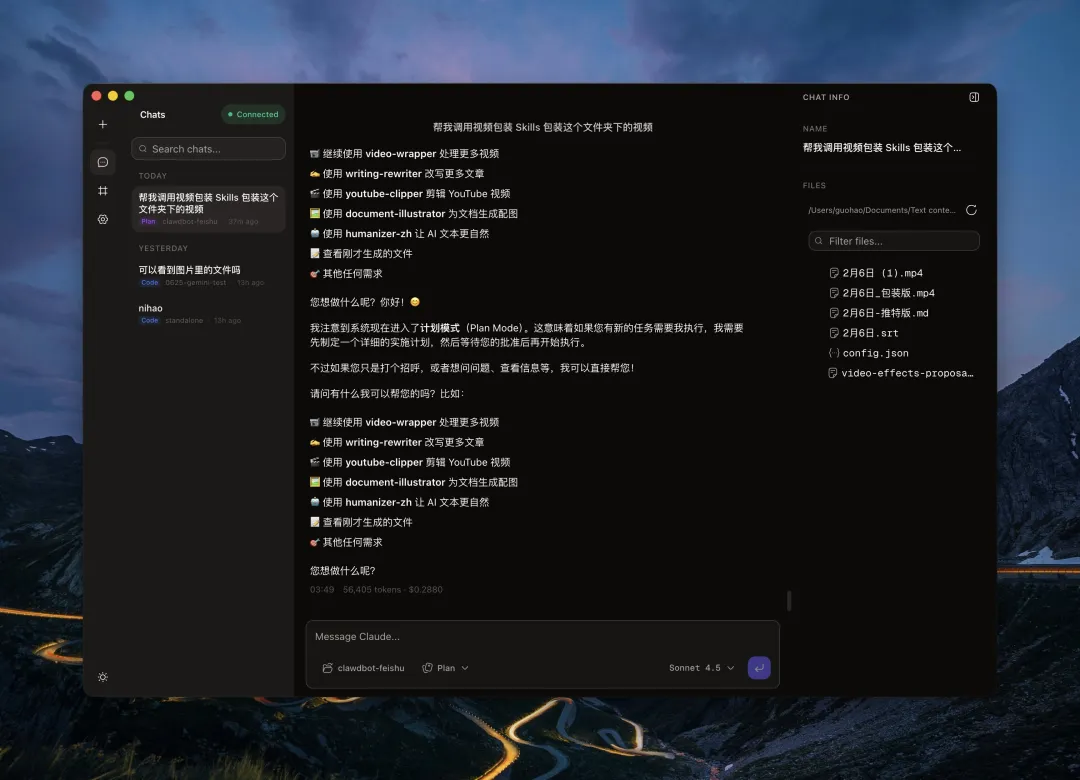Select the config.json file
This screenshot has height=780, width=1080.
875,353
